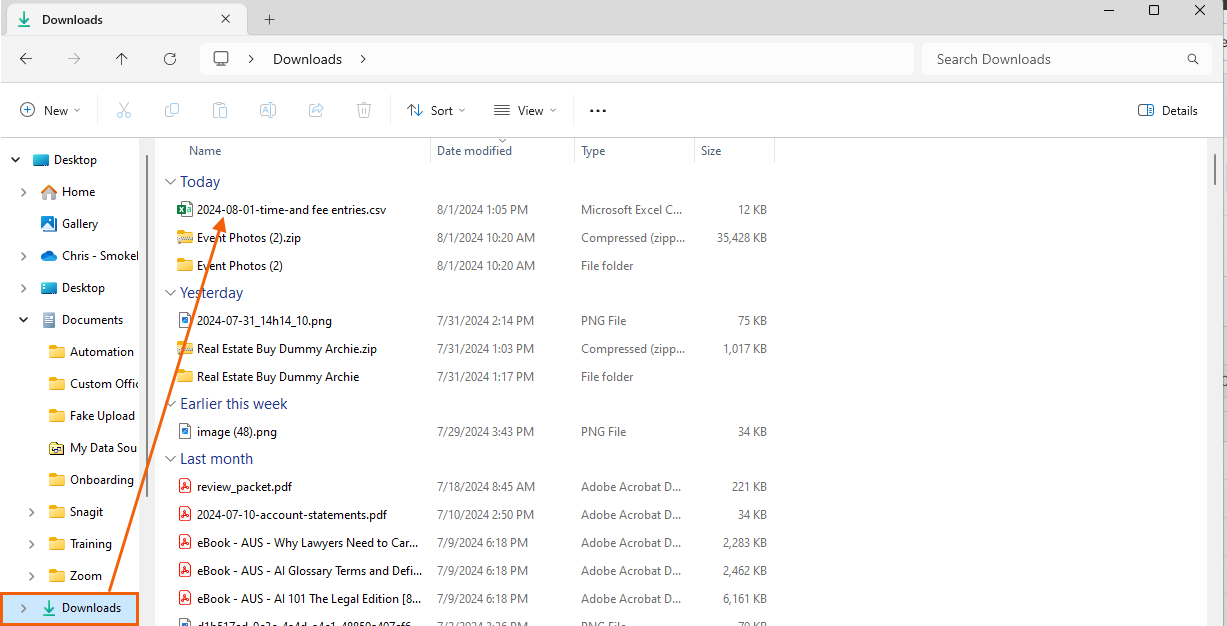Click the This PC monitor icon in address bar
This screenshot has height=626, width=1227.
point(221,59)
